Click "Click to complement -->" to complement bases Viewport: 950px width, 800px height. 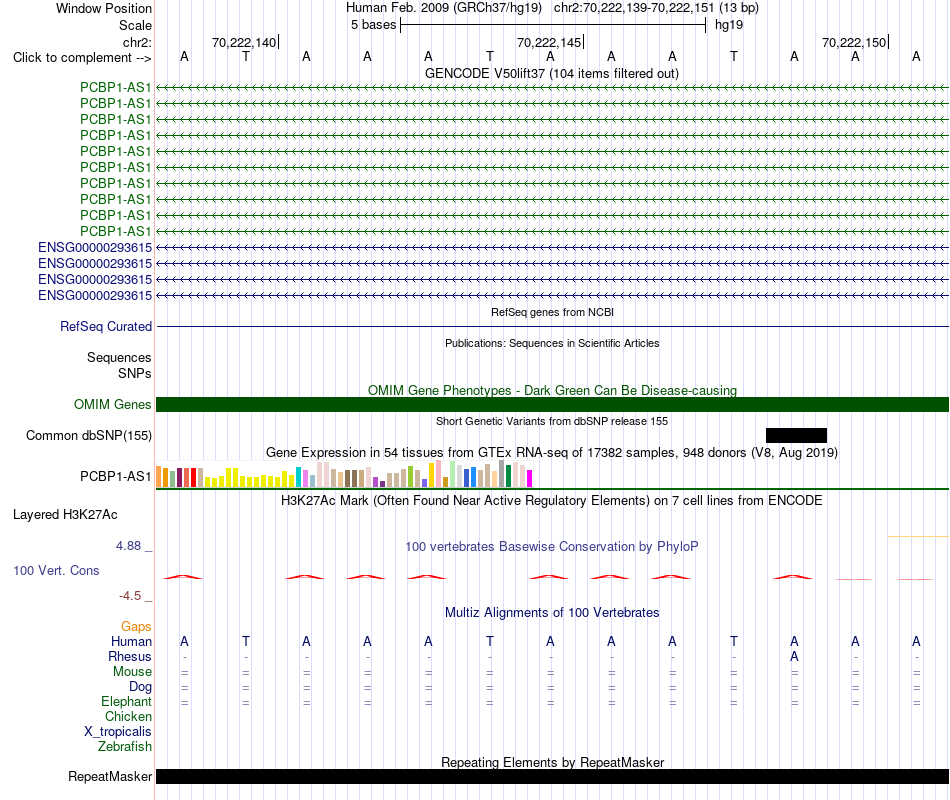pyautogui.click(x=82, y=58)
